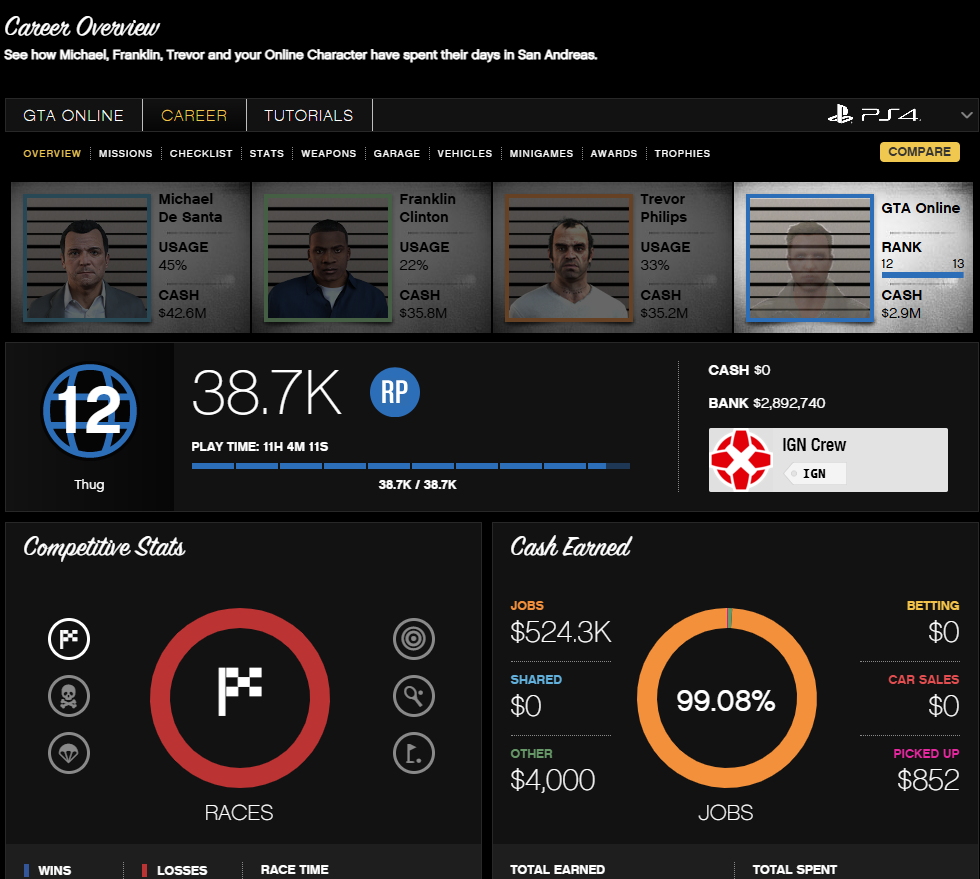The height and width of the screenshot is (879, 980).
Task: Switch to the CAREER tab
Action: (x=194, y=115)
